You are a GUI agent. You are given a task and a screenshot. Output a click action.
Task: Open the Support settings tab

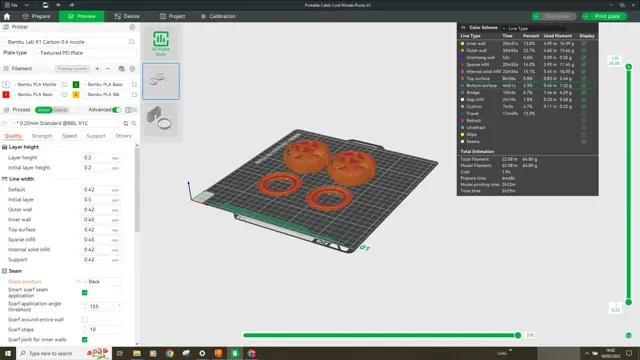pos(96,136)
